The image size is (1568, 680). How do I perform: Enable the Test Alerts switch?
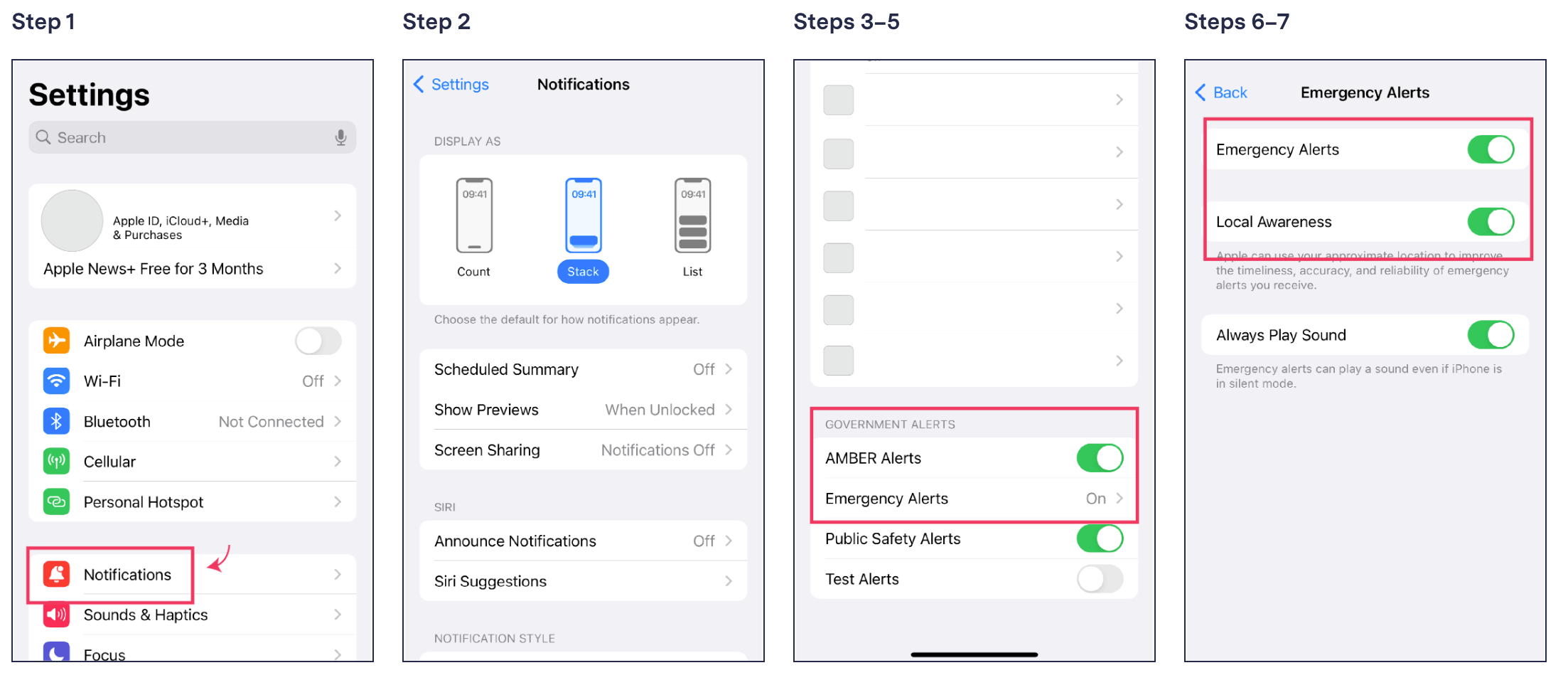point(1099,579)
